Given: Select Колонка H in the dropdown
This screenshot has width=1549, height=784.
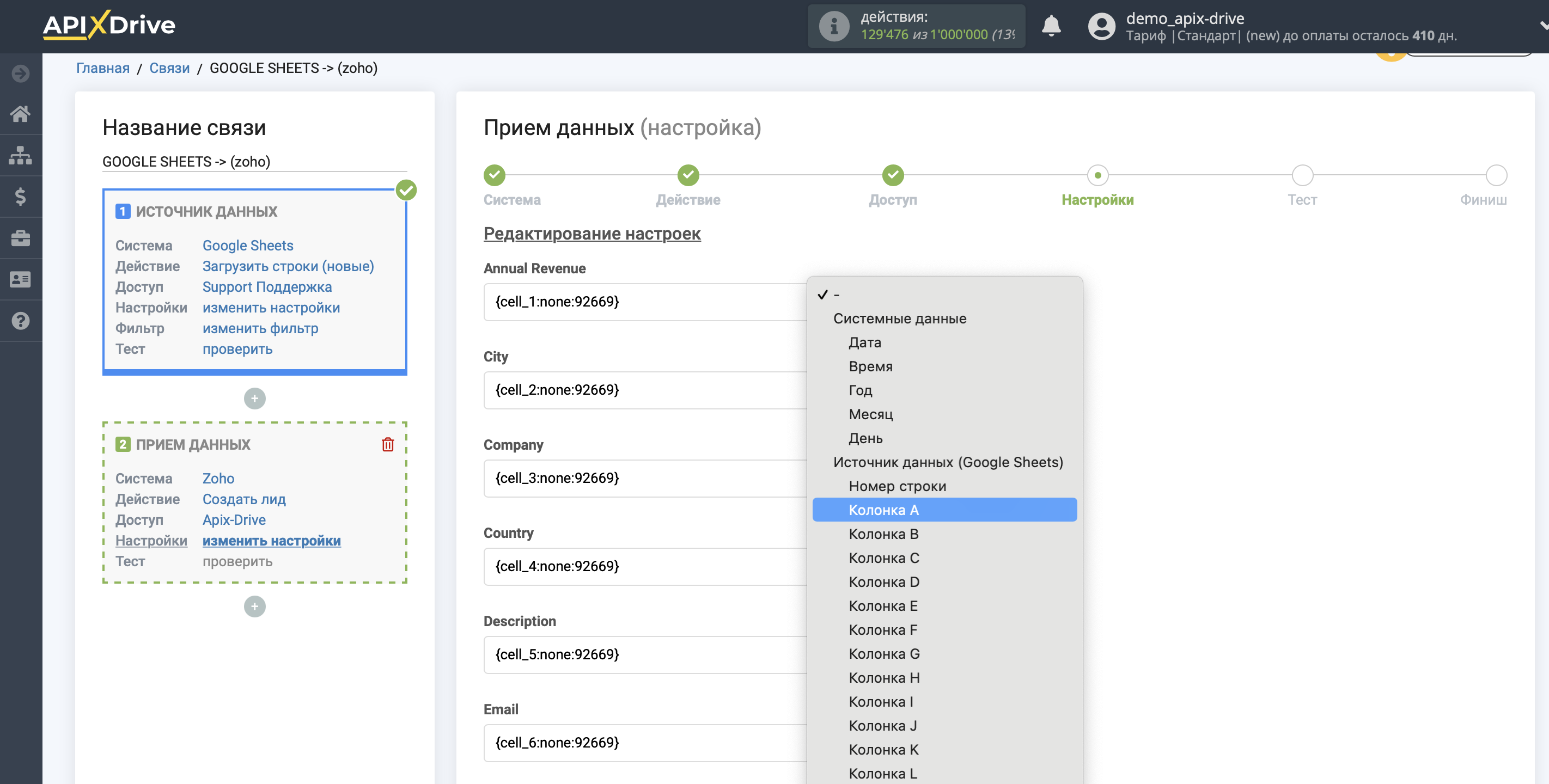Looking at the screenshot, I should point(944,678).
